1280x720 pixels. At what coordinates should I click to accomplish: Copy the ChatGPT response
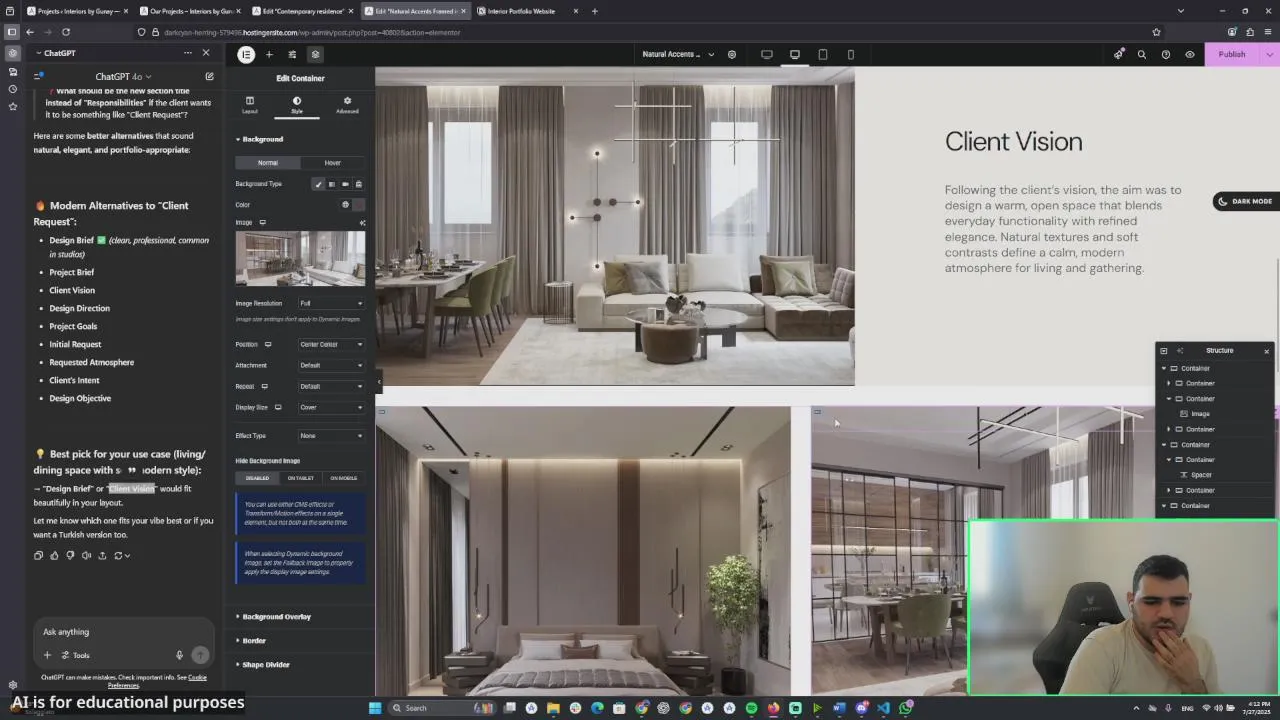coord(38,555)
